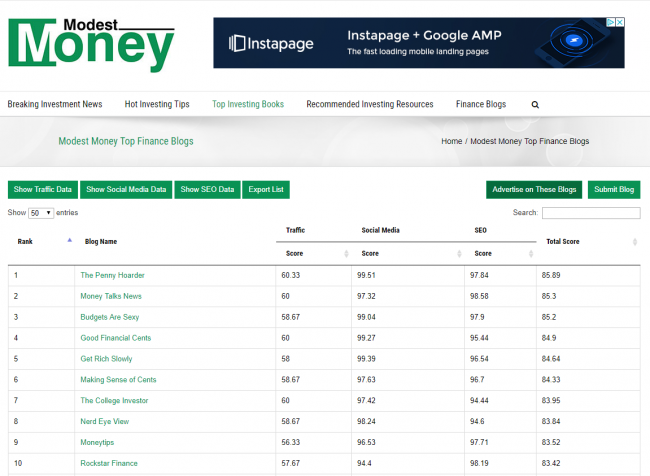Sort by Traffic Score column arrow

(x=346, y=254)
